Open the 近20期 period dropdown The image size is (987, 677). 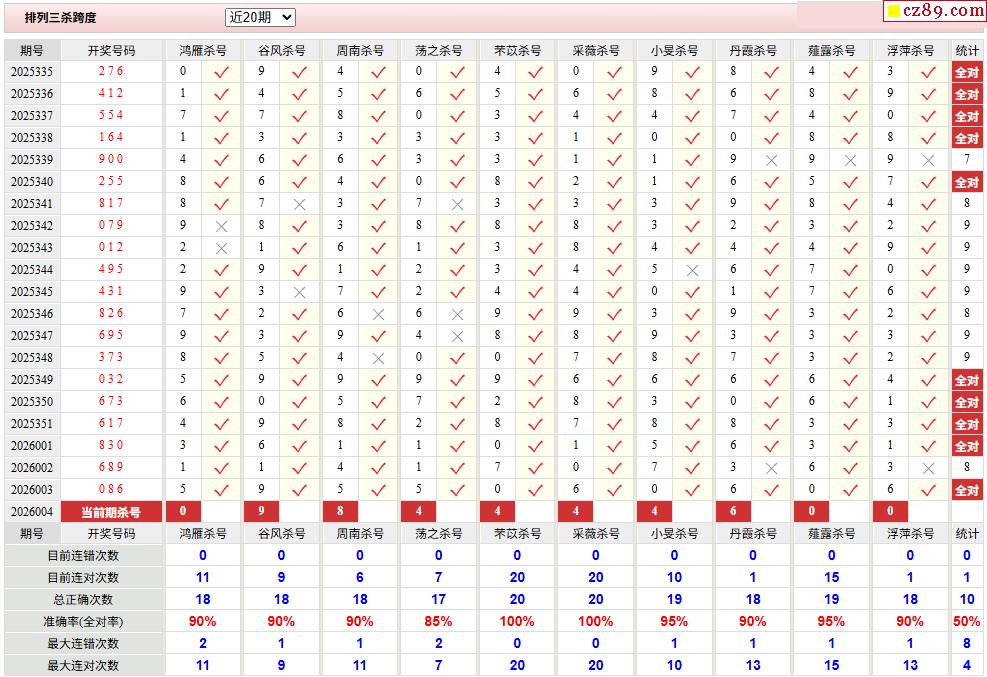(260, 17)
